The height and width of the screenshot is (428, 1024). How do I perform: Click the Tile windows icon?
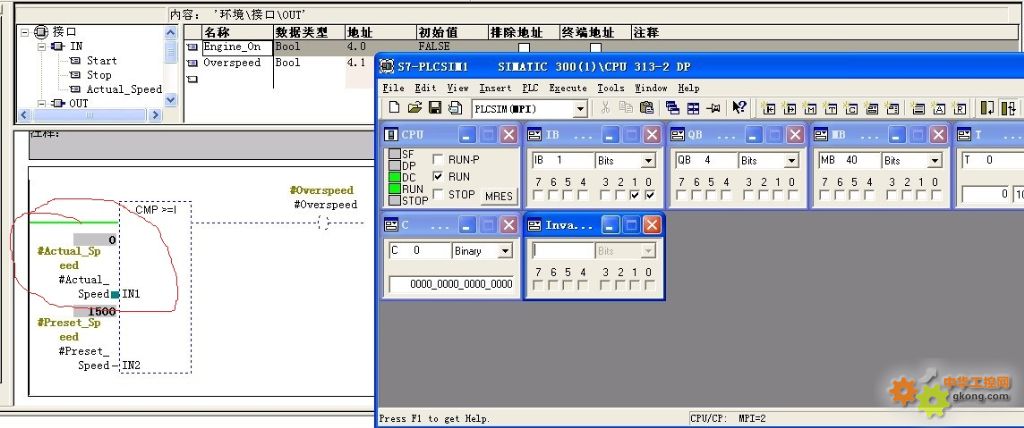[x=693, y=108]
